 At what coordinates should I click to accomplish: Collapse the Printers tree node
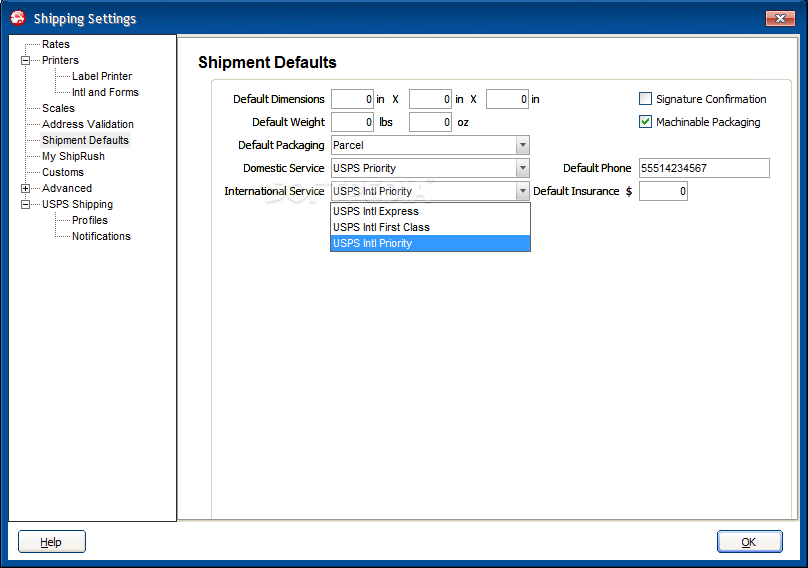click(x=25, y=60)
